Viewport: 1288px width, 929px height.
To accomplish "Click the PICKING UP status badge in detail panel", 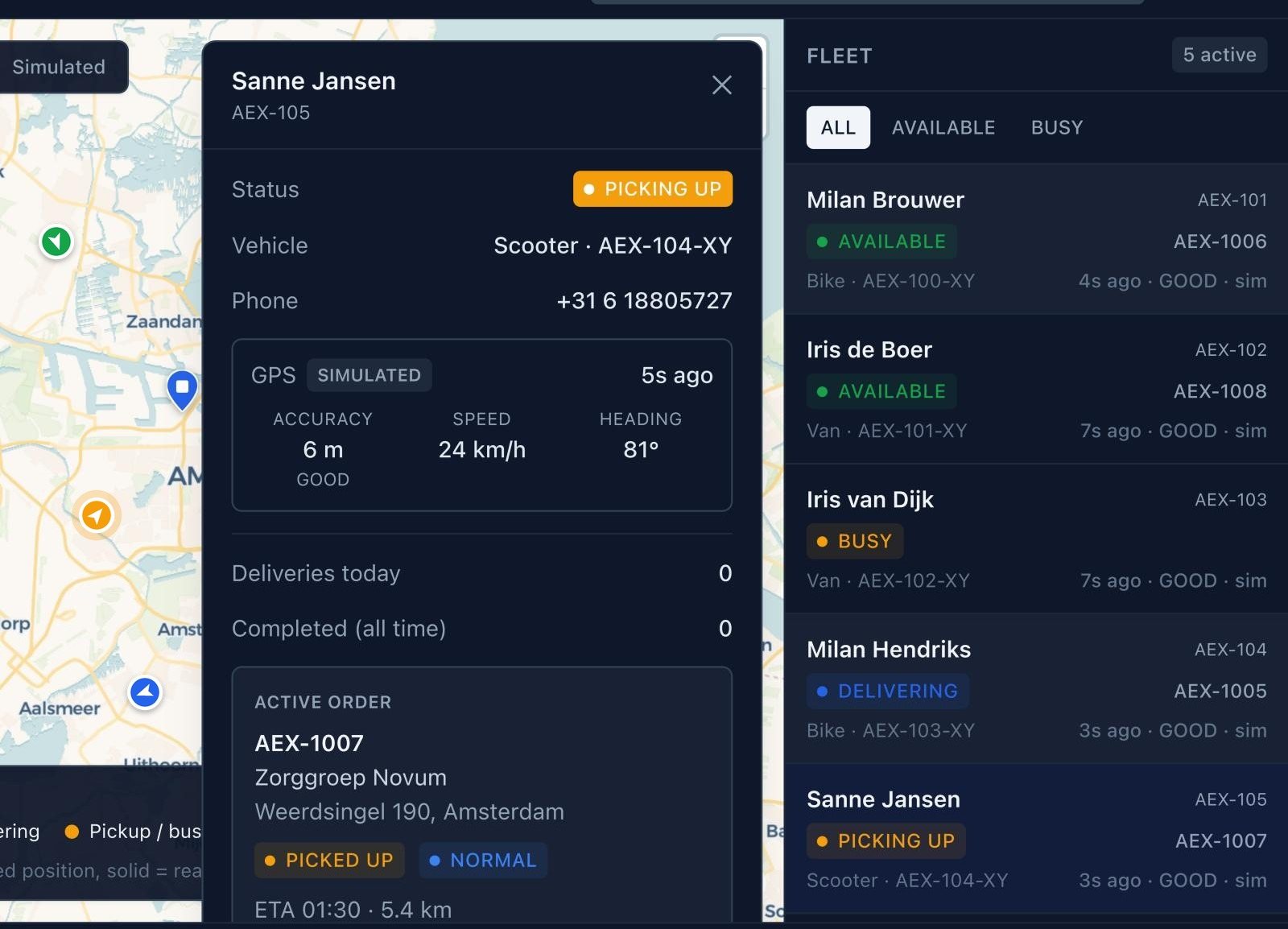I will click(x=652, y=188).
